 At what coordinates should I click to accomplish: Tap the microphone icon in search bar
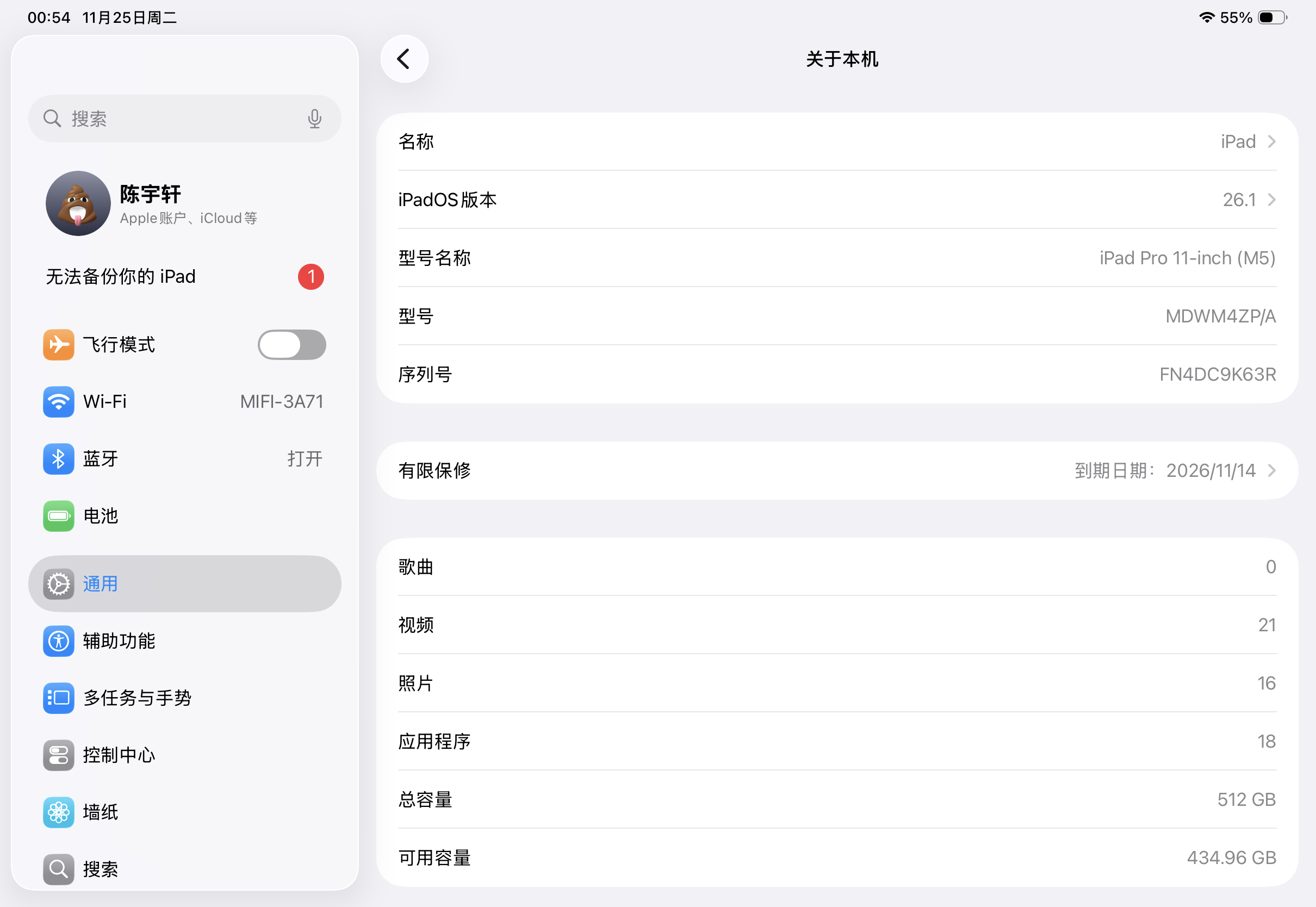[x=314, y=119]
